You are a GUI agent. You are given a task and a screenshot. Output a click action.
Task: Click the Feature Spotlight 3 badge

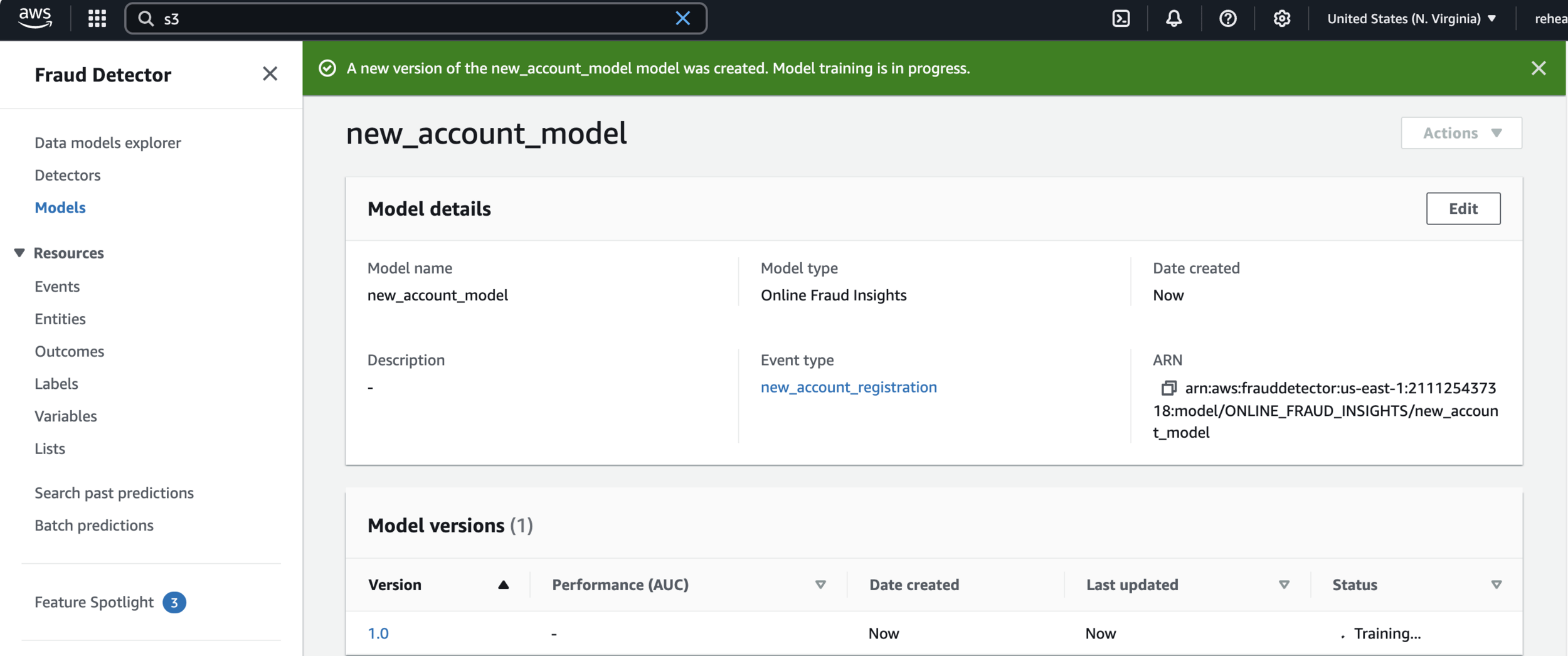tap(174, 603)
